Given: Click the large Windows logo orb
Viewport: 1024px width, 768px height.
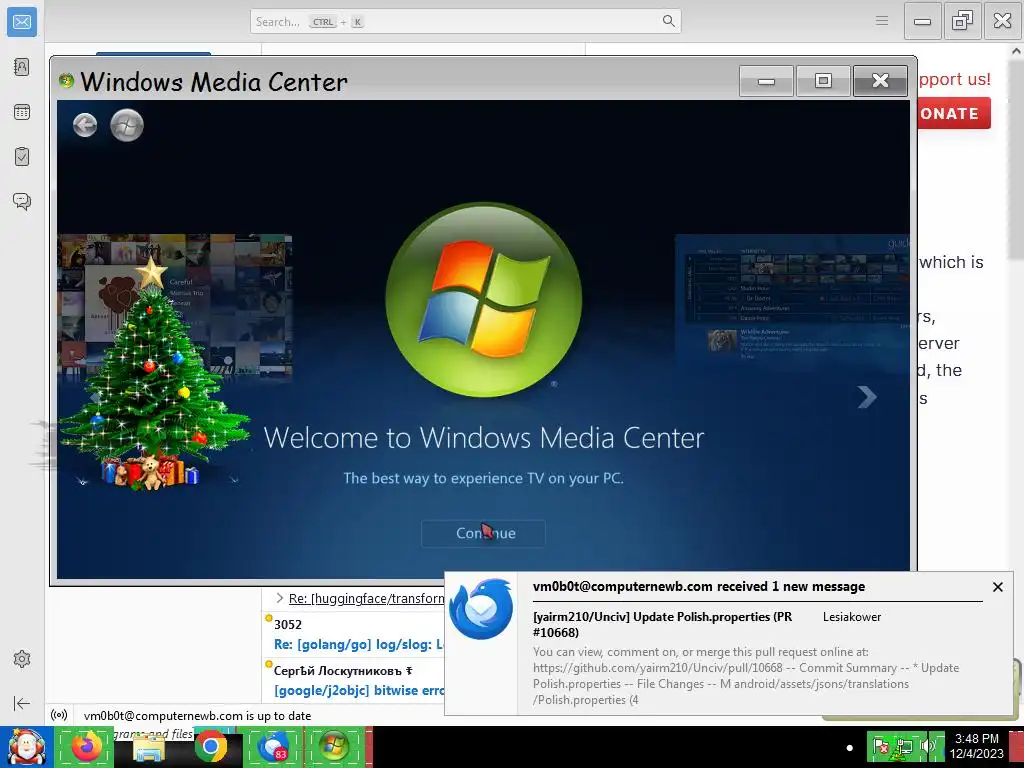Looking at the screenshot, I should pyautogui.click(x=483, y=300).
